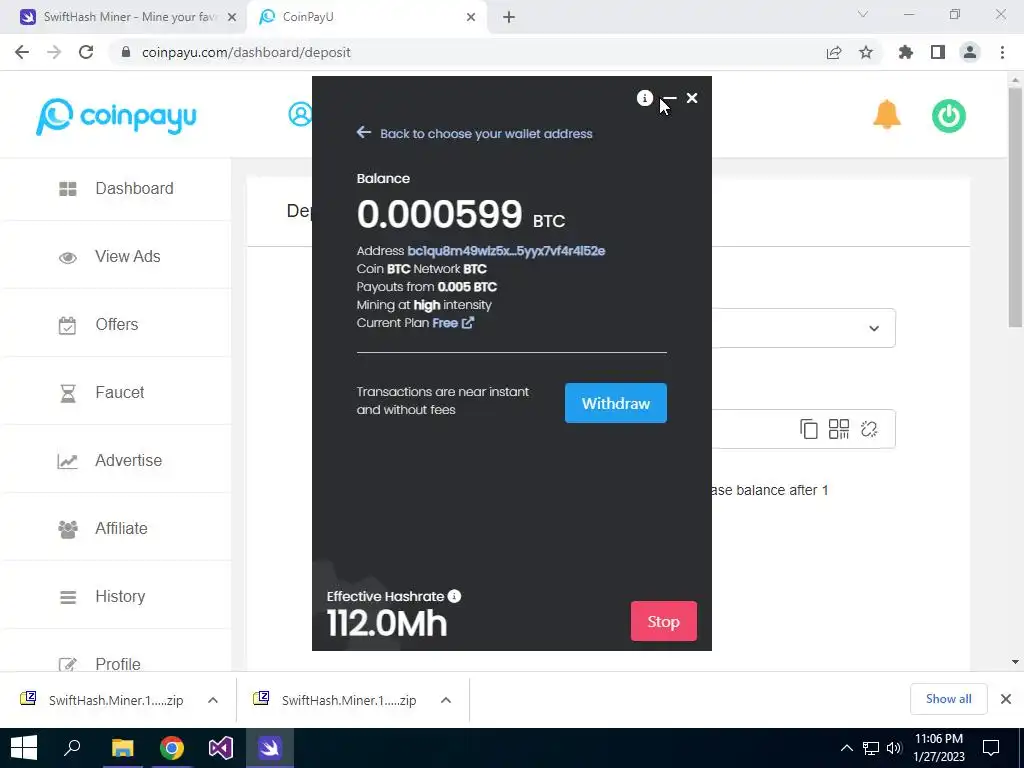Toggle the browser side panel button
Screen dimensions: 1024x768
coord(938,52)
